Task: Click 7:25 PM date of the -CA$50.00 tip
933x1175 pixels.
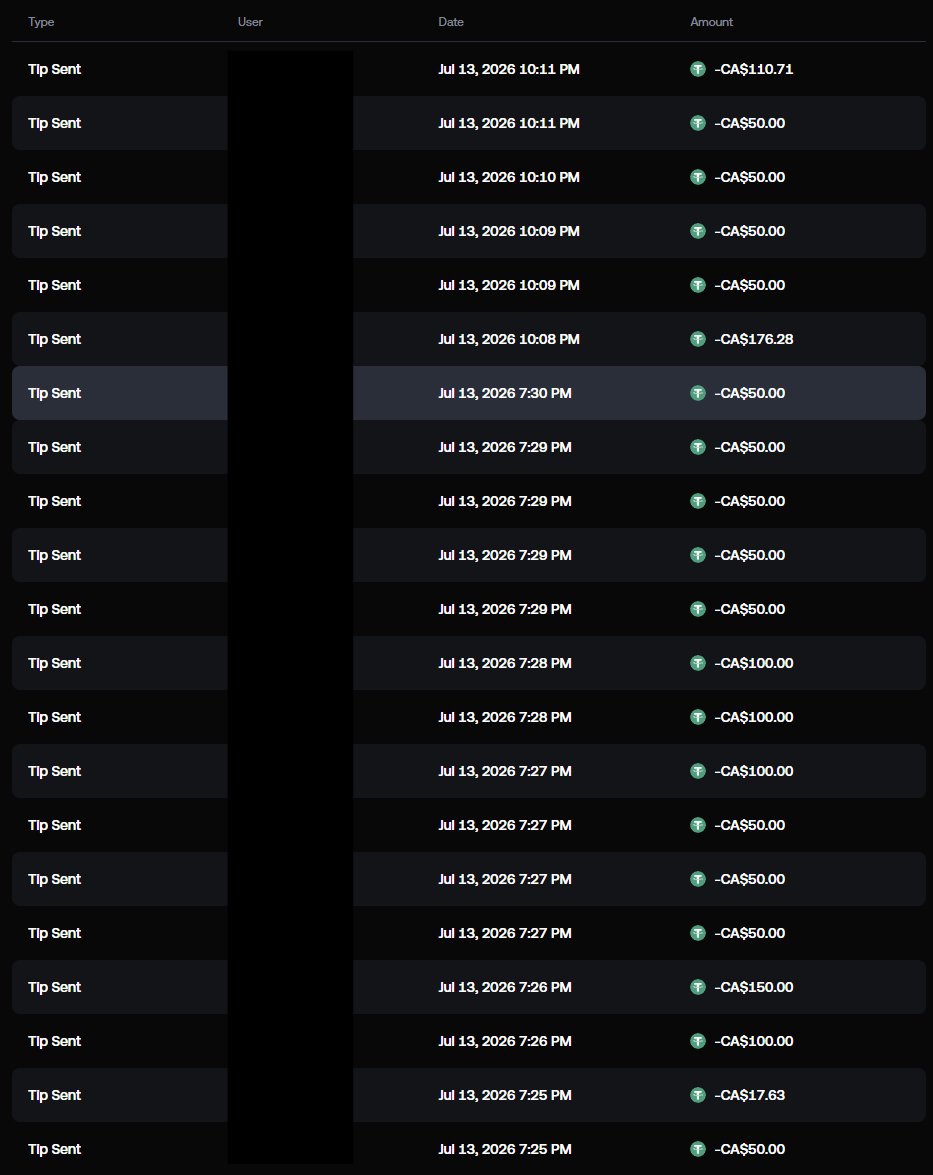Action: tap(505, 1149)
